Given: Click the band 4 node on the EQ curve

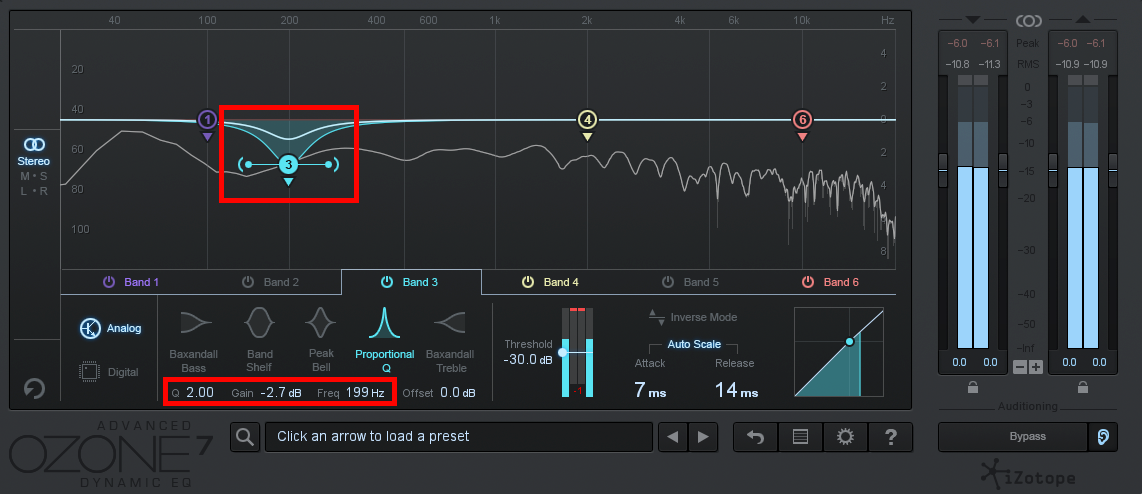Looking at the screenshot, I should click(x=588, y=119).
